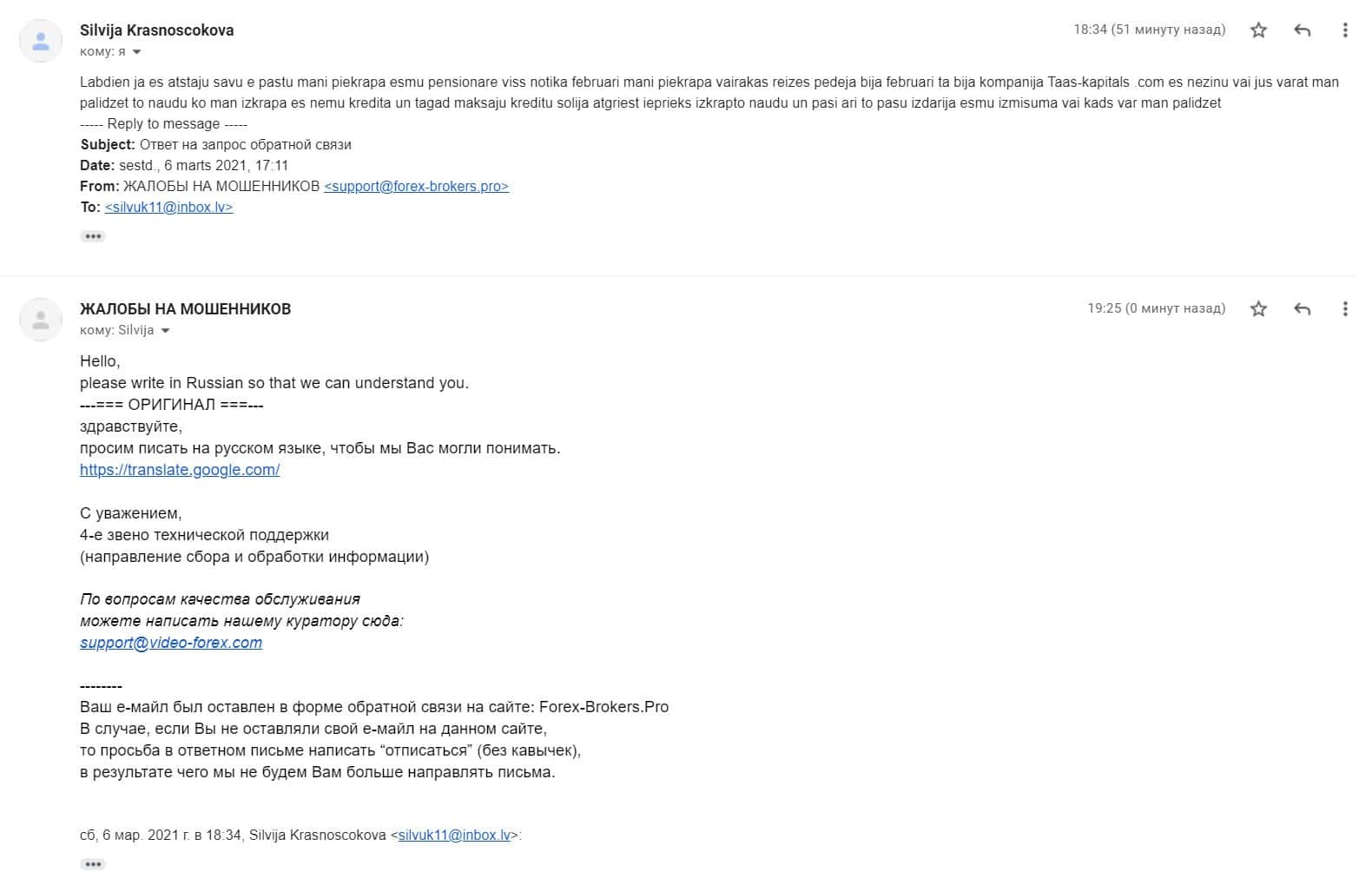Reply to Silvija Krasnoscokova's message
Image resolution: width=1372 pixels, height=872 pixels.
[1302, 30]
